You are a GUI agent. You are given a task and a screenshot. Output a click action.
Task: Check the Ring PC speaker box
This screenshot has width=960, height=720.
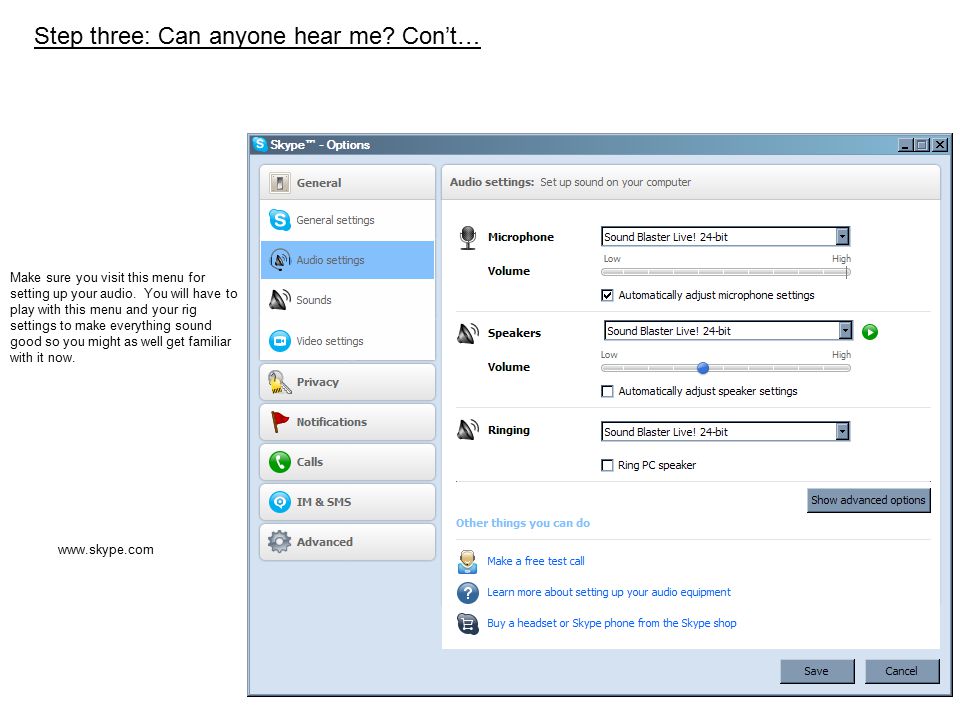coord(607,465)
